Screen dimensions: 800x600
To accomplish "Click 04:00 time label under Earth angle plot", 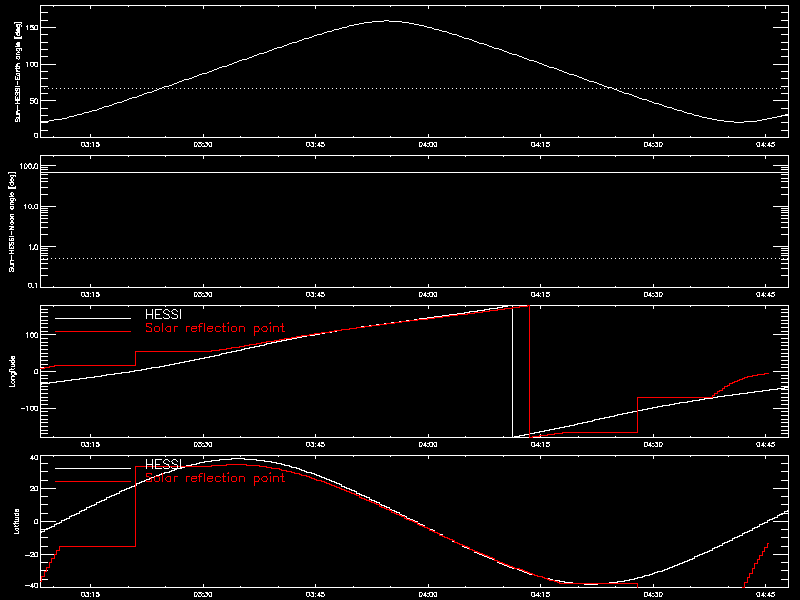I will coord(428,145).
